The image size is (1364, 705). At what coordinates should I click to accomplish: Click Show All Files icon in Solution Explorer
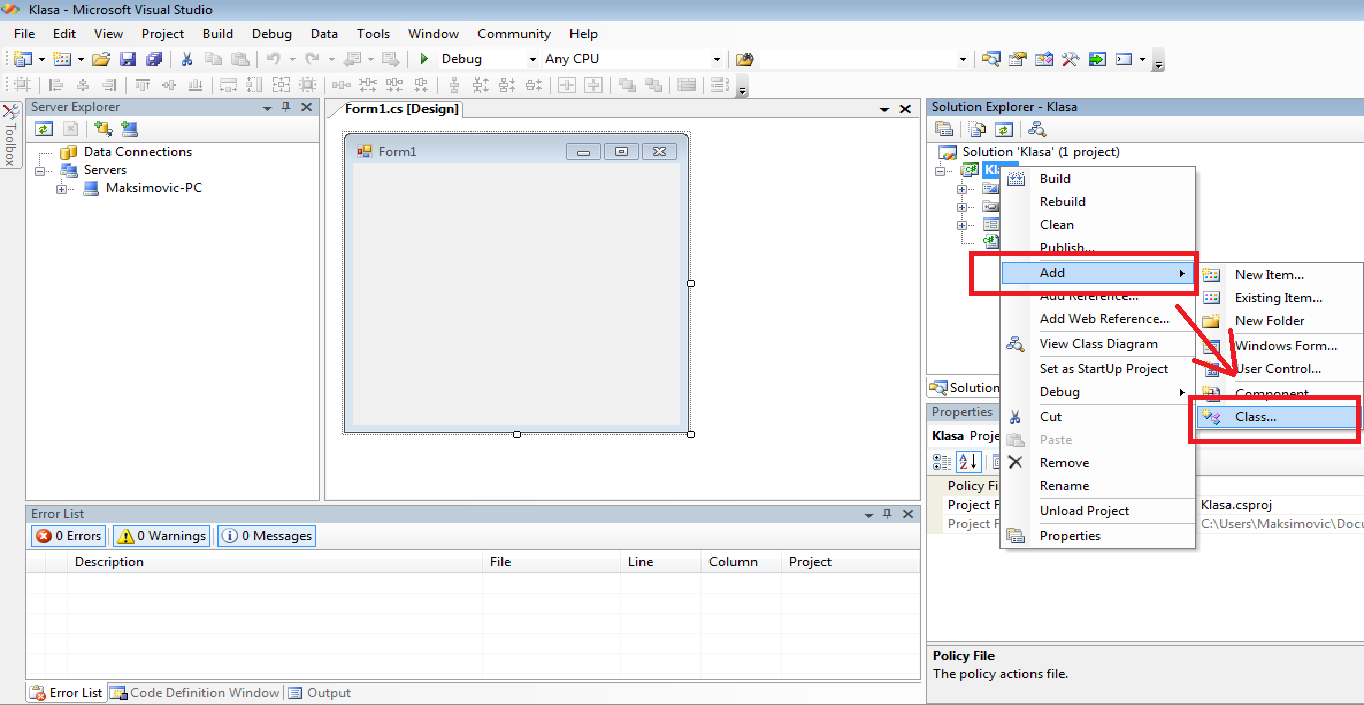[978, 129]
